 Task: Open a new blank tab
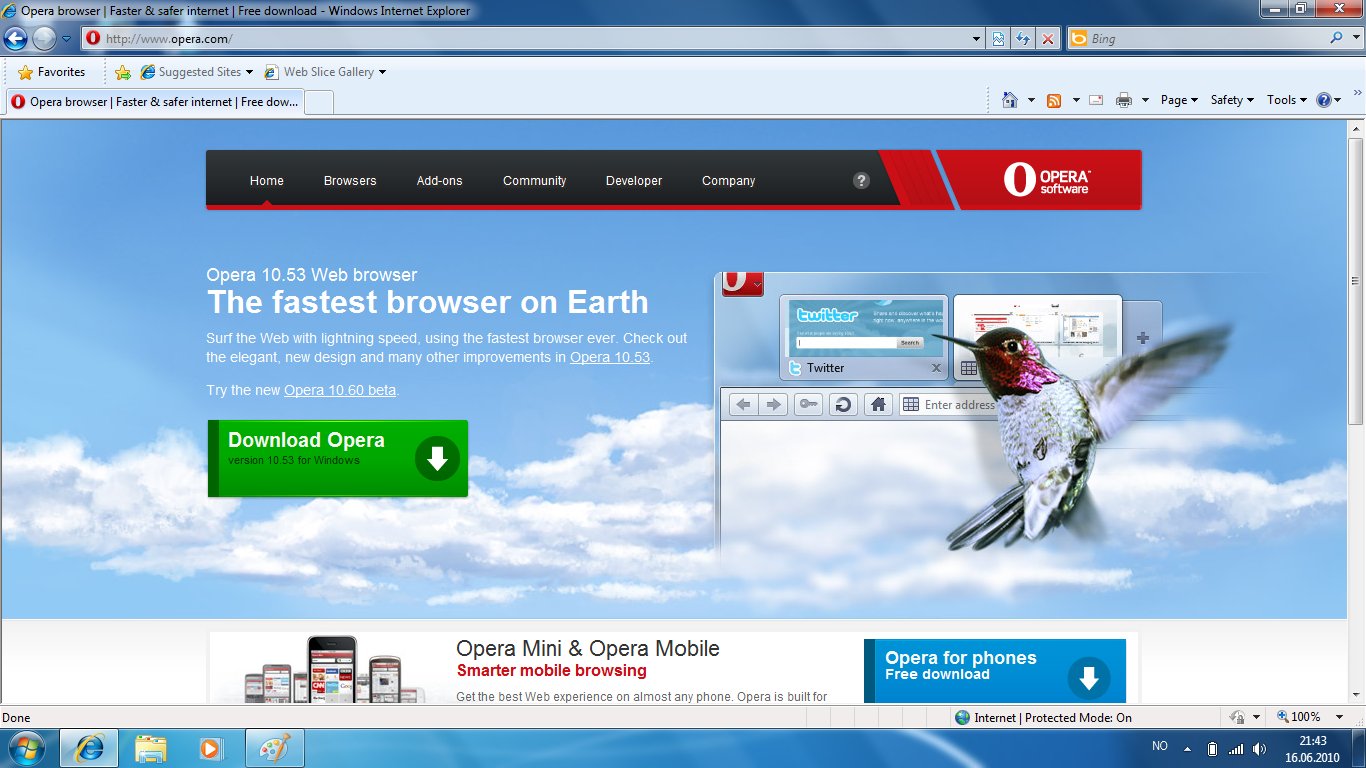[x=318, y=102]
